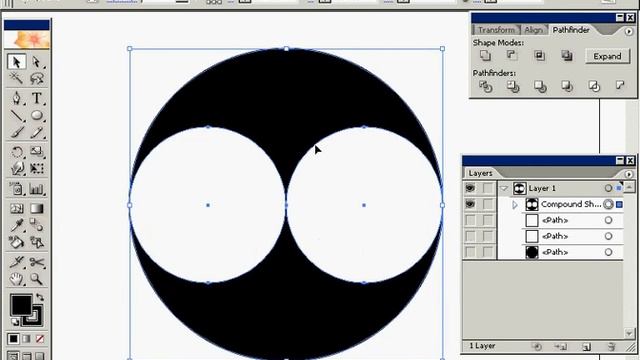Select the Symbol Sprayer tool

[16, 189]
